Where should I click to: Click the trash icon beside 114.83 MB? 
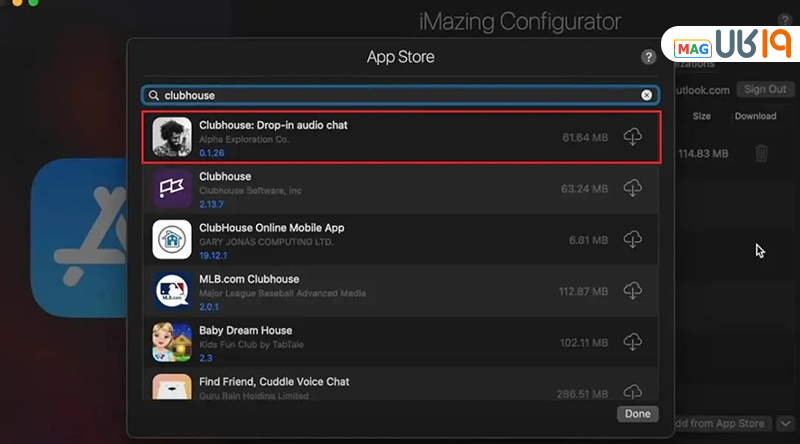pos(761,153)
